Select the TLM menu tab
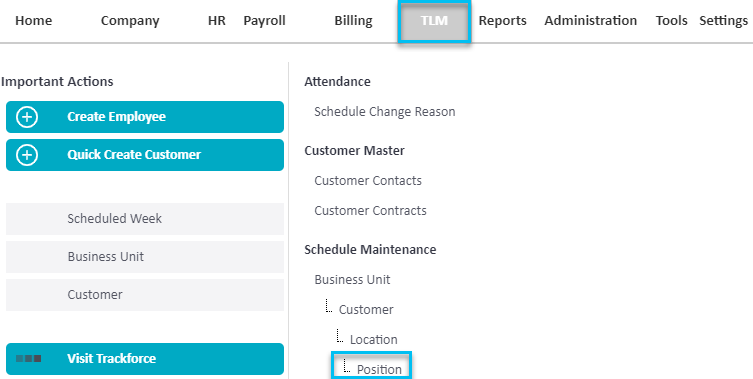The height and width of the screenshot is (379, 753). [x=434, y=21]
